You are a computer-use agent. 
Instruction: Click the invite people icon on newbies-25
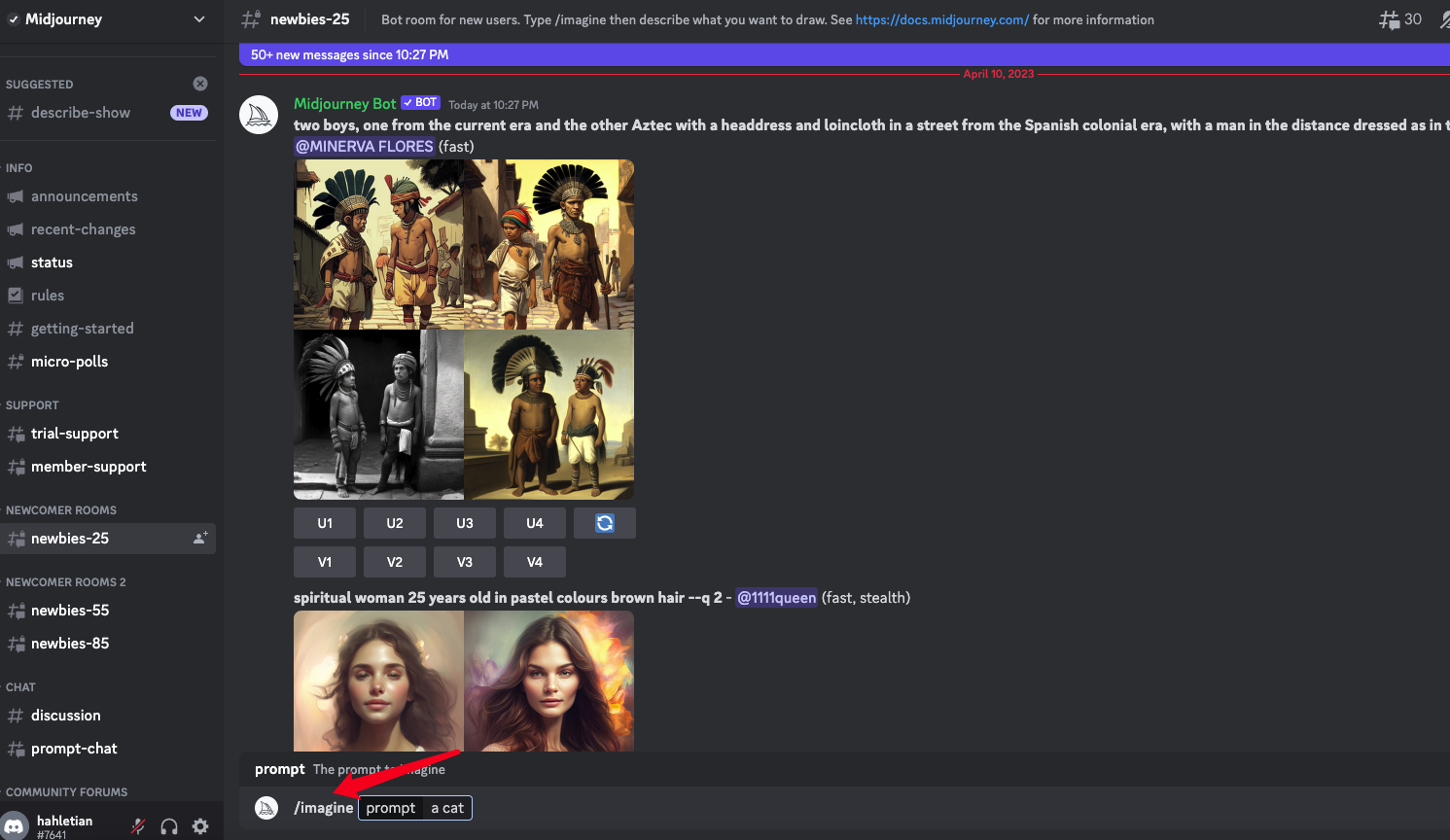[200, 538]
